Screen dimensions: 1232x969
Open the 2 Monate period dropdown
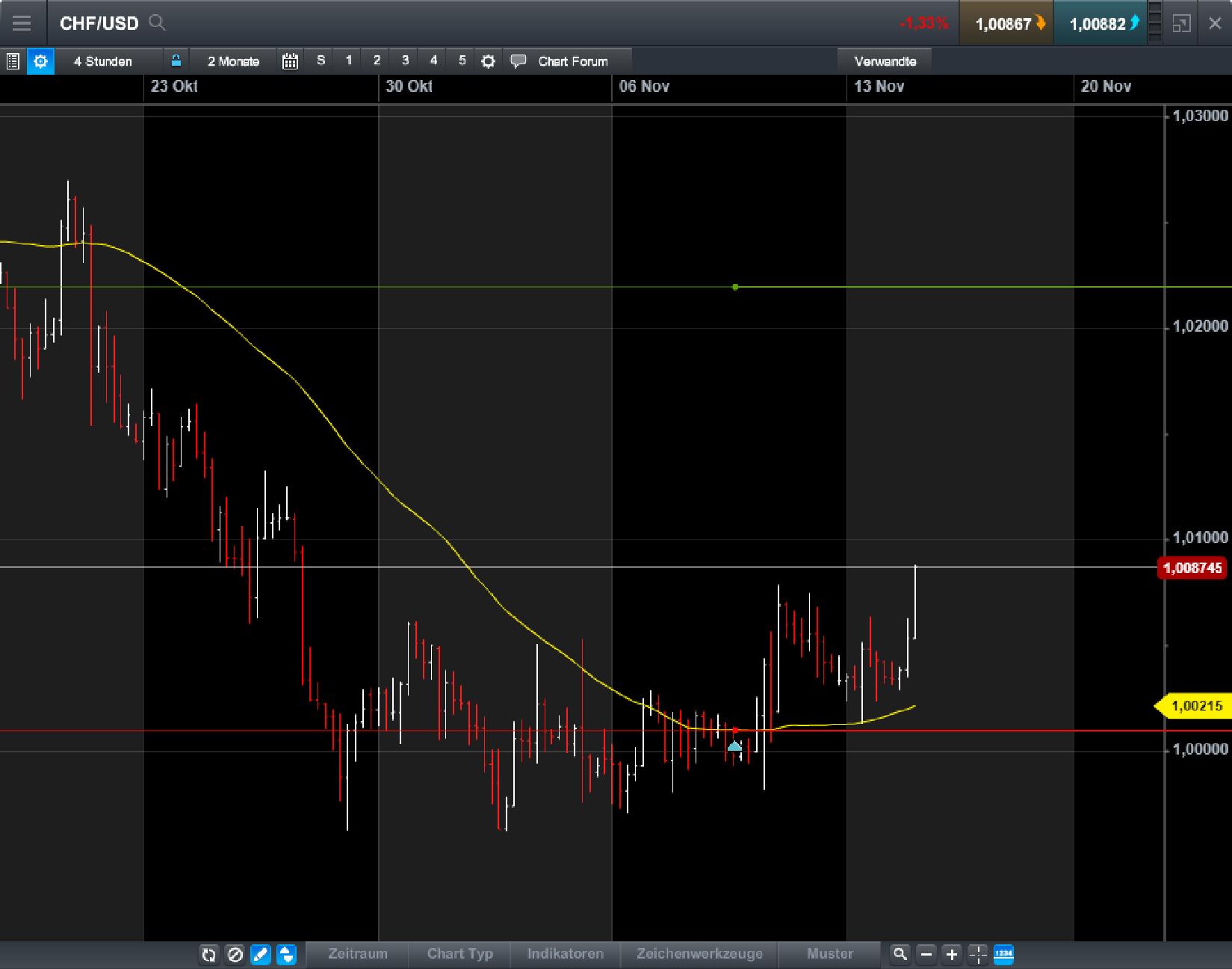(232, 61)
